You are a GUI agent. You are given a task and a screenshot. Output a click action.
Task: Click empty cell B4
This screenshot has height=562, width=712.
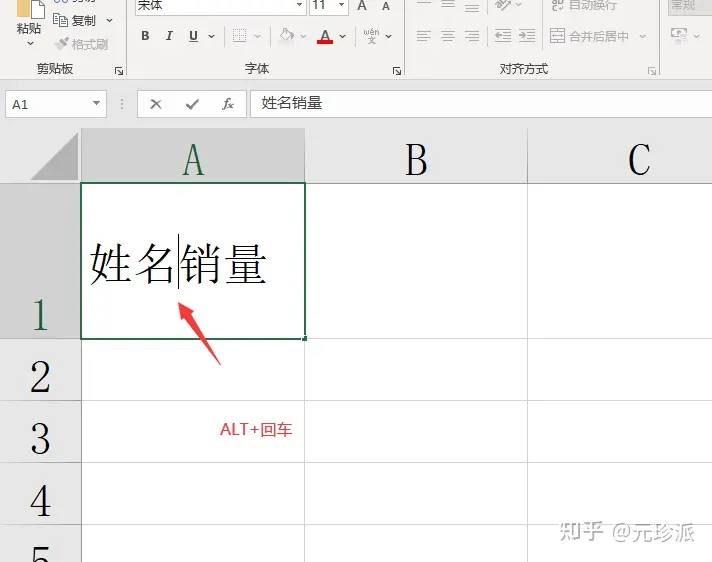(416, 493)
